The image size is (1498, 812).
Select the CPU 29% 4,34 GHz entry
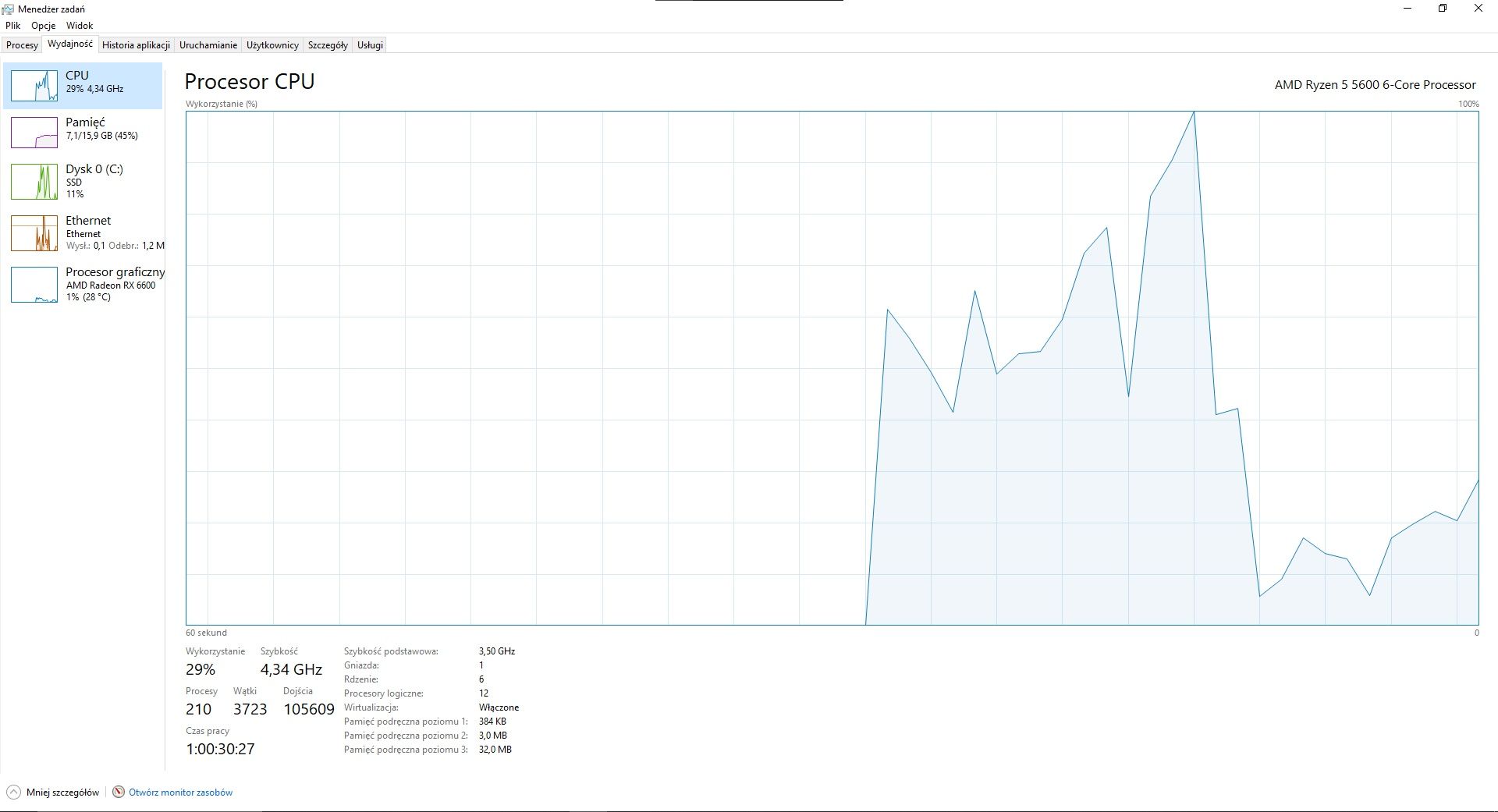click(x=83, y=86)
